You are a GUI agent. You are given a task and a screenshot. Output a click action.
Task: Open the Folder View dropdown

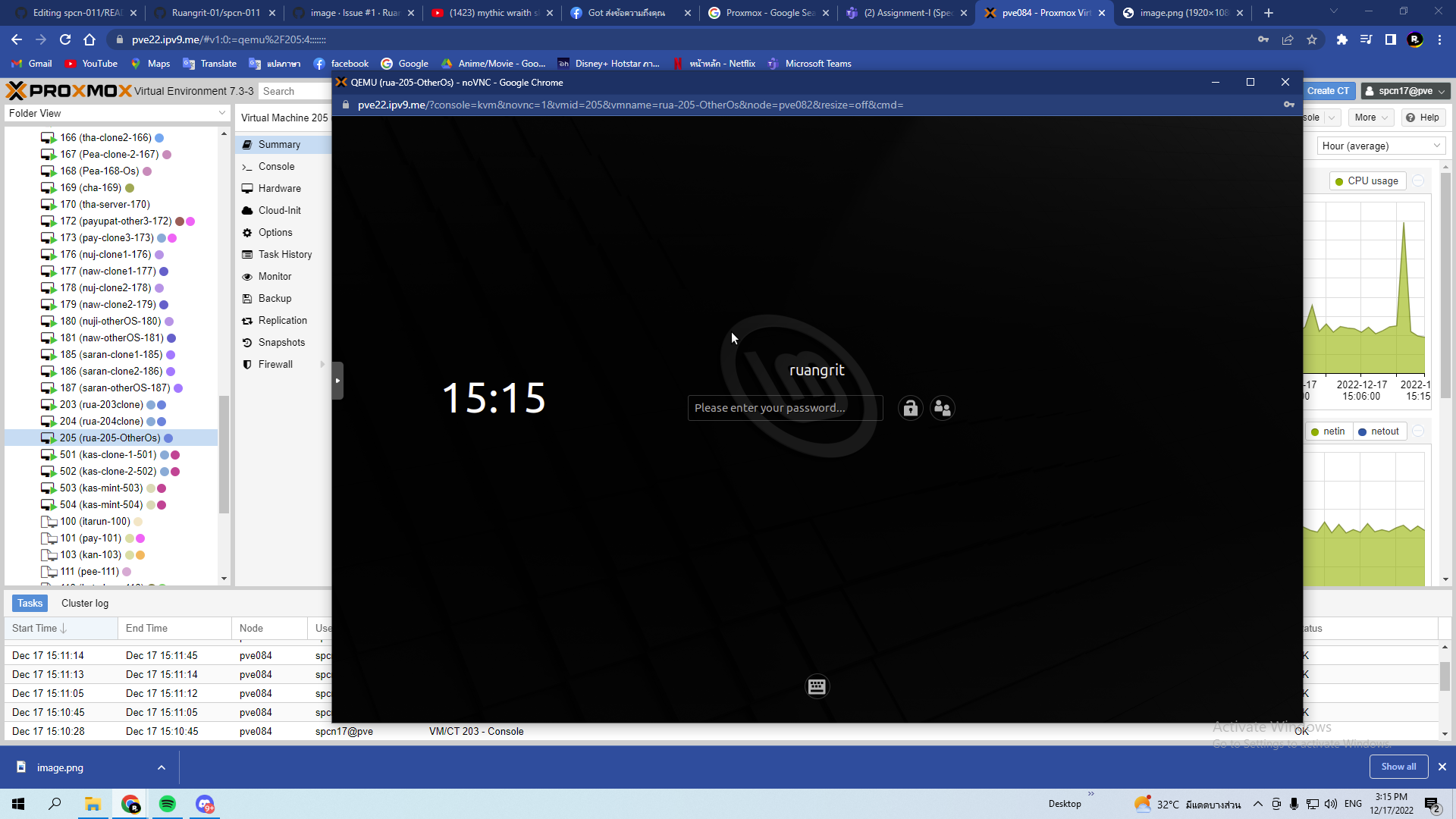(116, 113)
